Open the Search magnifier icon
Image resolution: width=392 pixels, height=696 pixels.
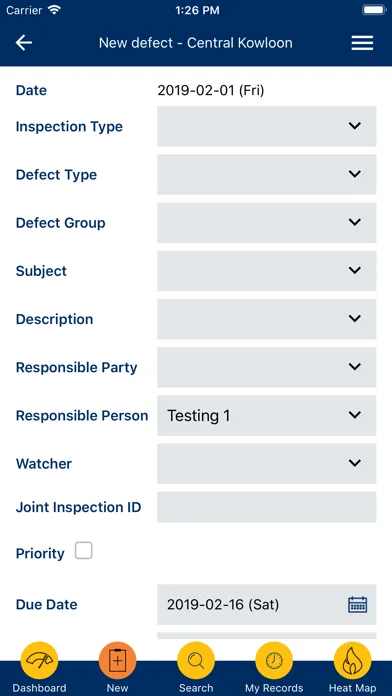pyautogui.click(x=196, y=660)
